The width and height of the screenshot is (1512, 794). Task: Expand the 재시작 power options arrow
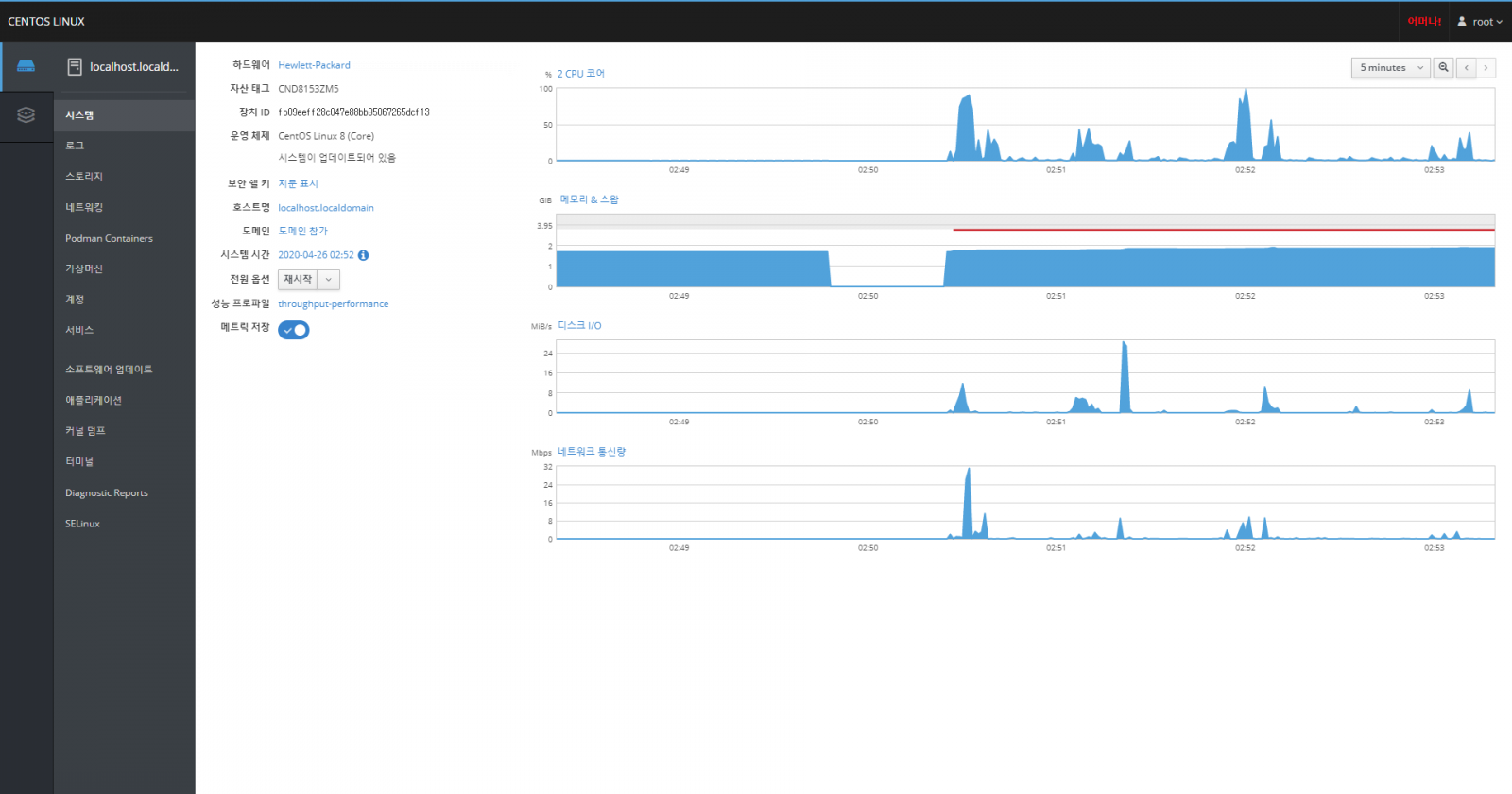tap(329, 280)
